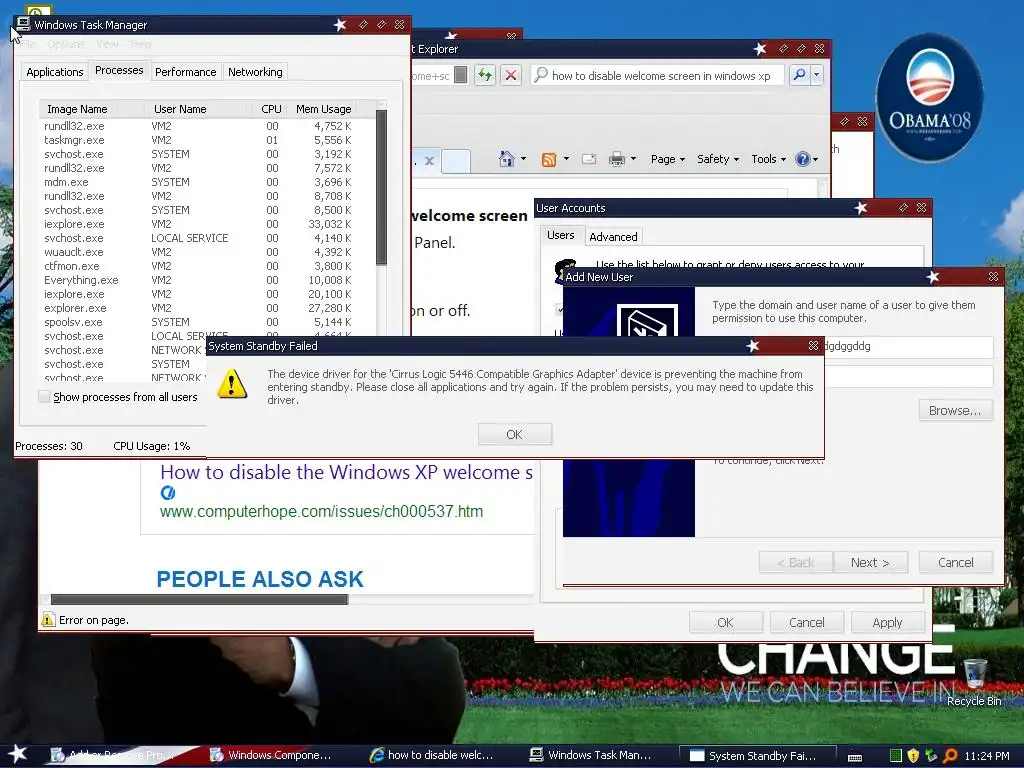Image resolution: width=1024 pixels, height=768 pixels.
Task: Select the Users tab in User Accounts
Action: (x=561, y=235)
